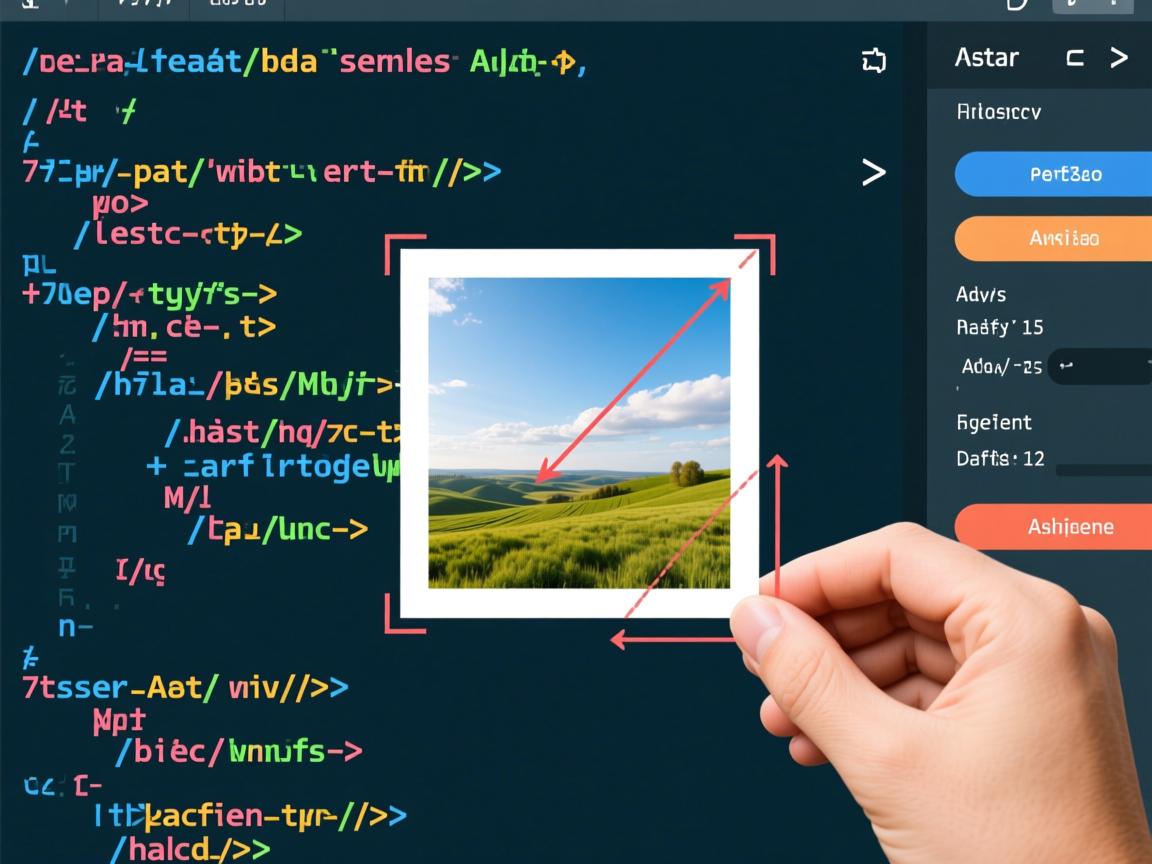Viewport: 1152px width, 864px height.
Task: Select the landscape photo thumbnail
Action: pyautogui.click(x=579, y=432)
